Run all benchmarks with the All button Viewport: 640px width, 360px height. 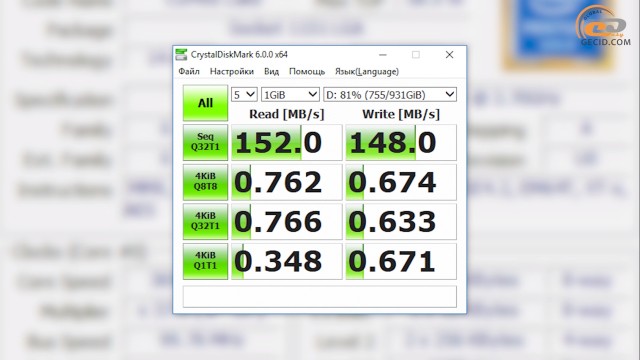[205, 103]
